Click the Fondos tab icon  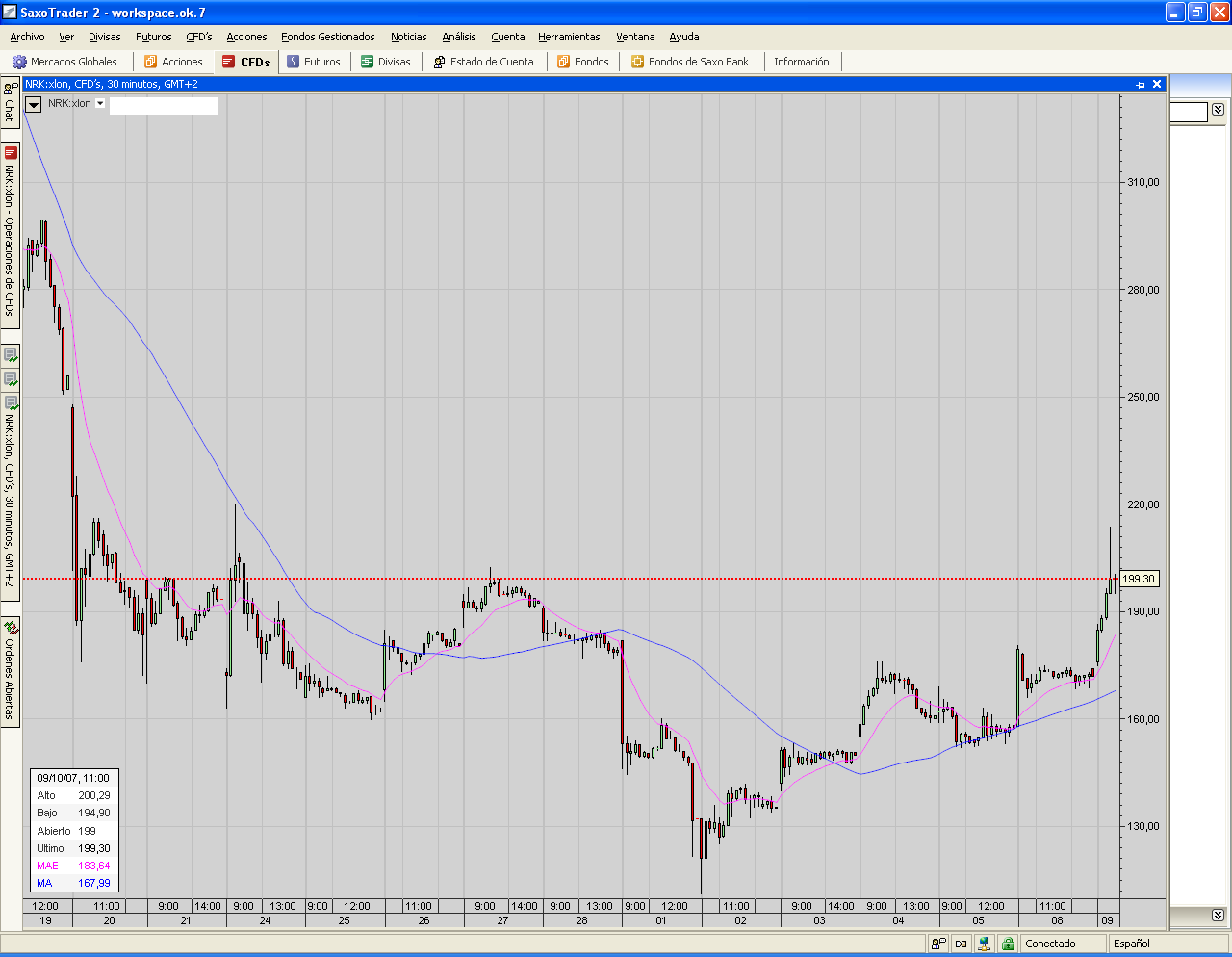[x=564, y=62]
